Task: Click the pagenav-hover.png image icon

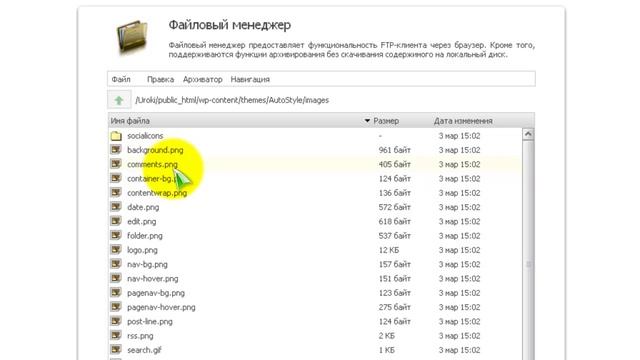Action: 116,307
